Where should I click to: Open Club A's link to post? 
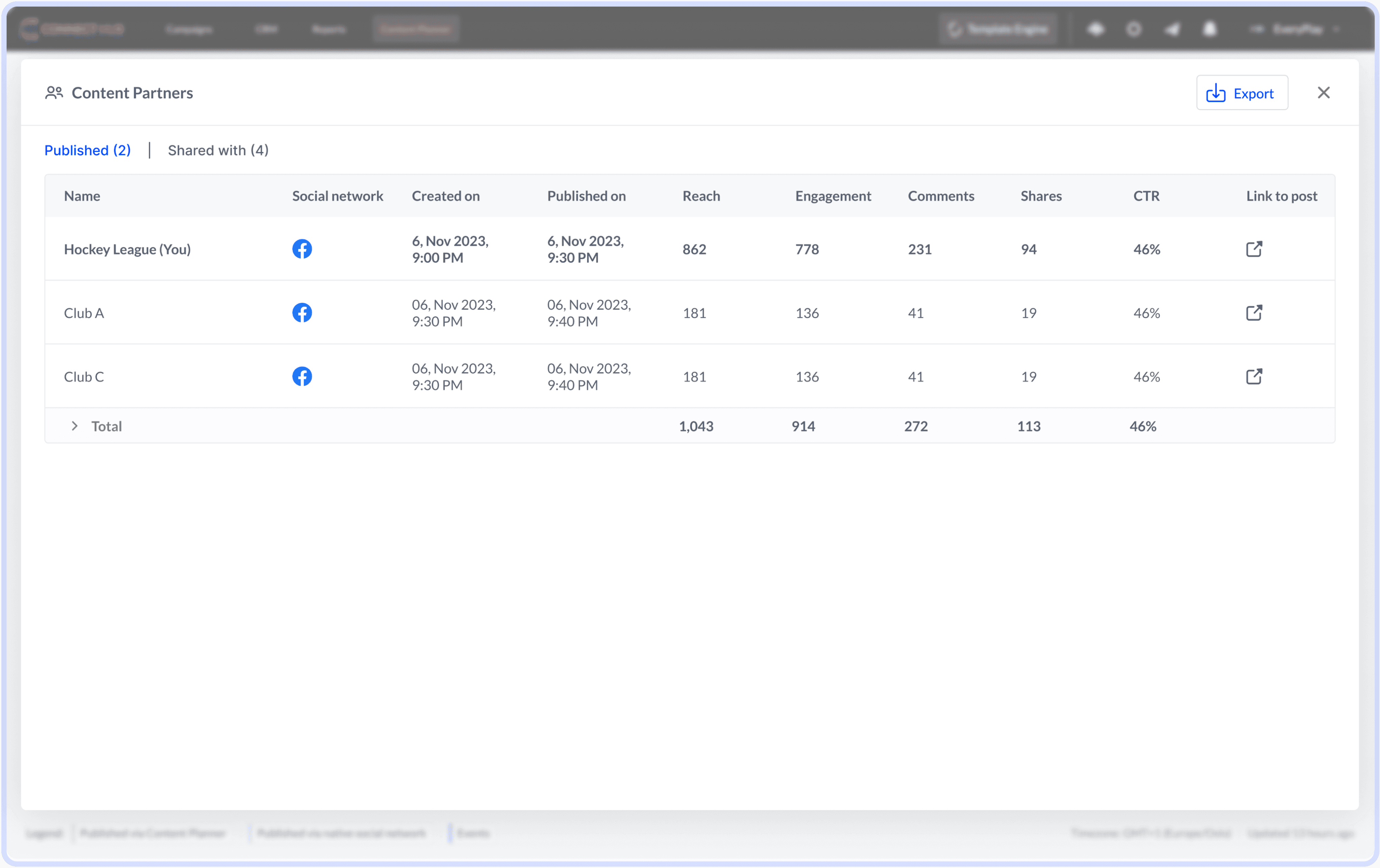(1254, 312)
